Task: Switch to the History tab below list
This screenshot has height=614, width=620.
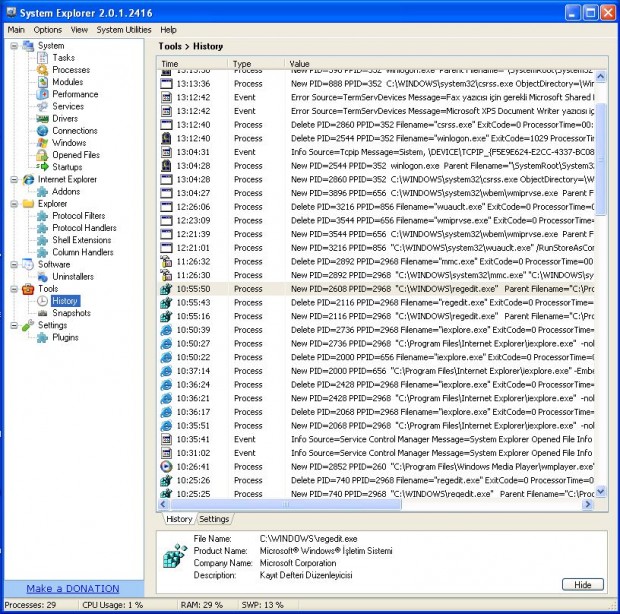Action: (179, 519)
